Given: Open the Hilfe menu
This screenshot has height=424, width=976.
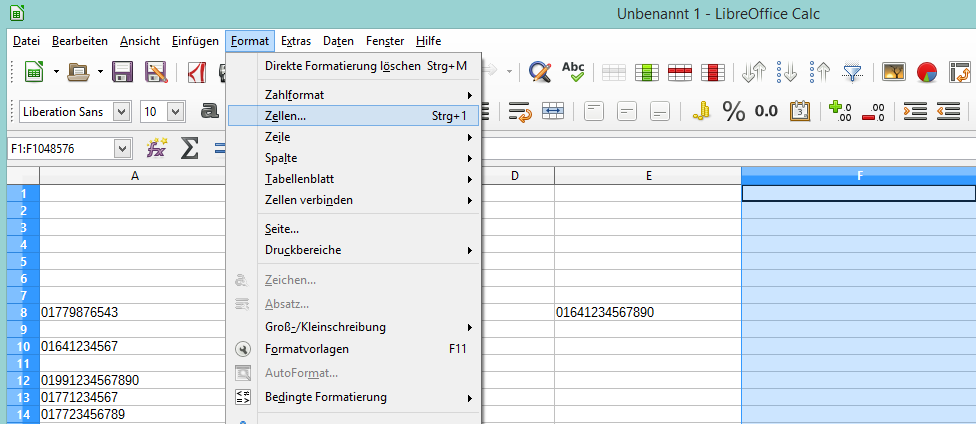Looking at the screenshot, I should point(429,41).
